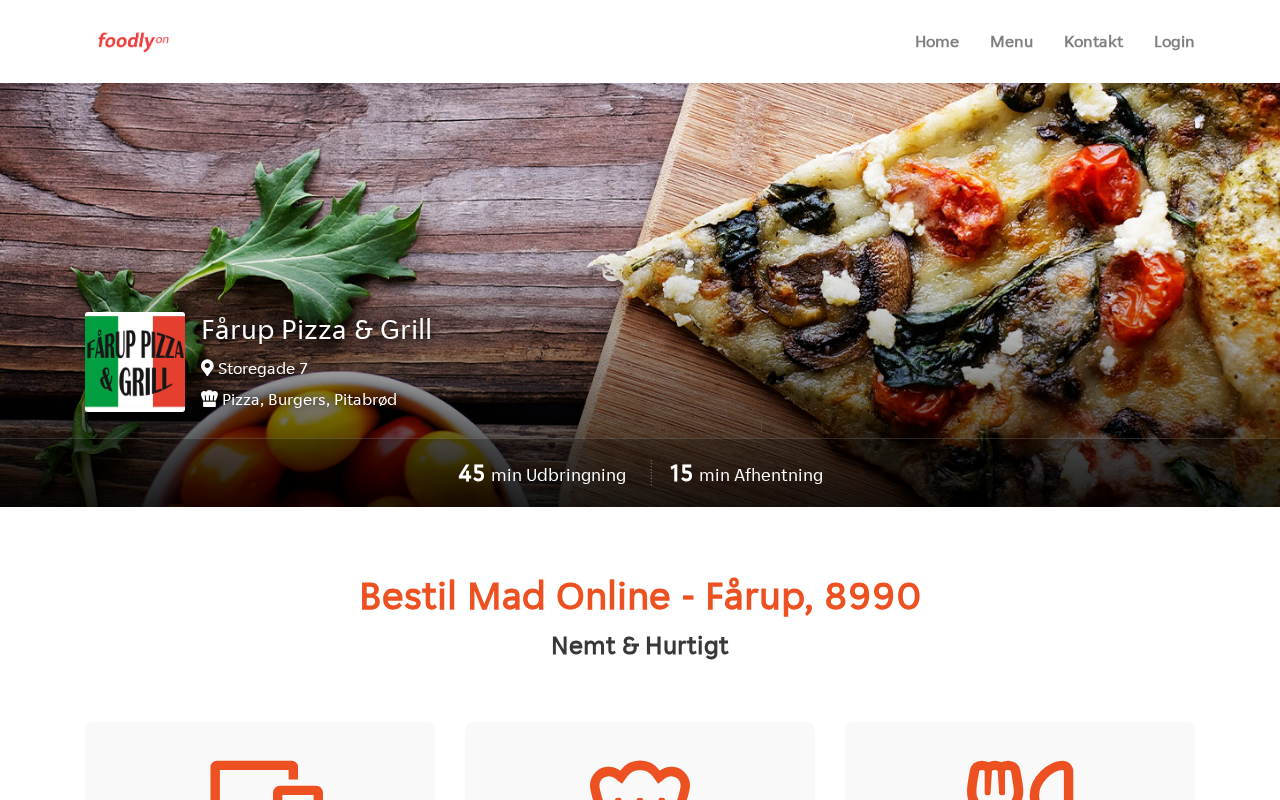1280x800 pixels.
Task: Click the location pin icon by Storegade 7
Action: 207,368
